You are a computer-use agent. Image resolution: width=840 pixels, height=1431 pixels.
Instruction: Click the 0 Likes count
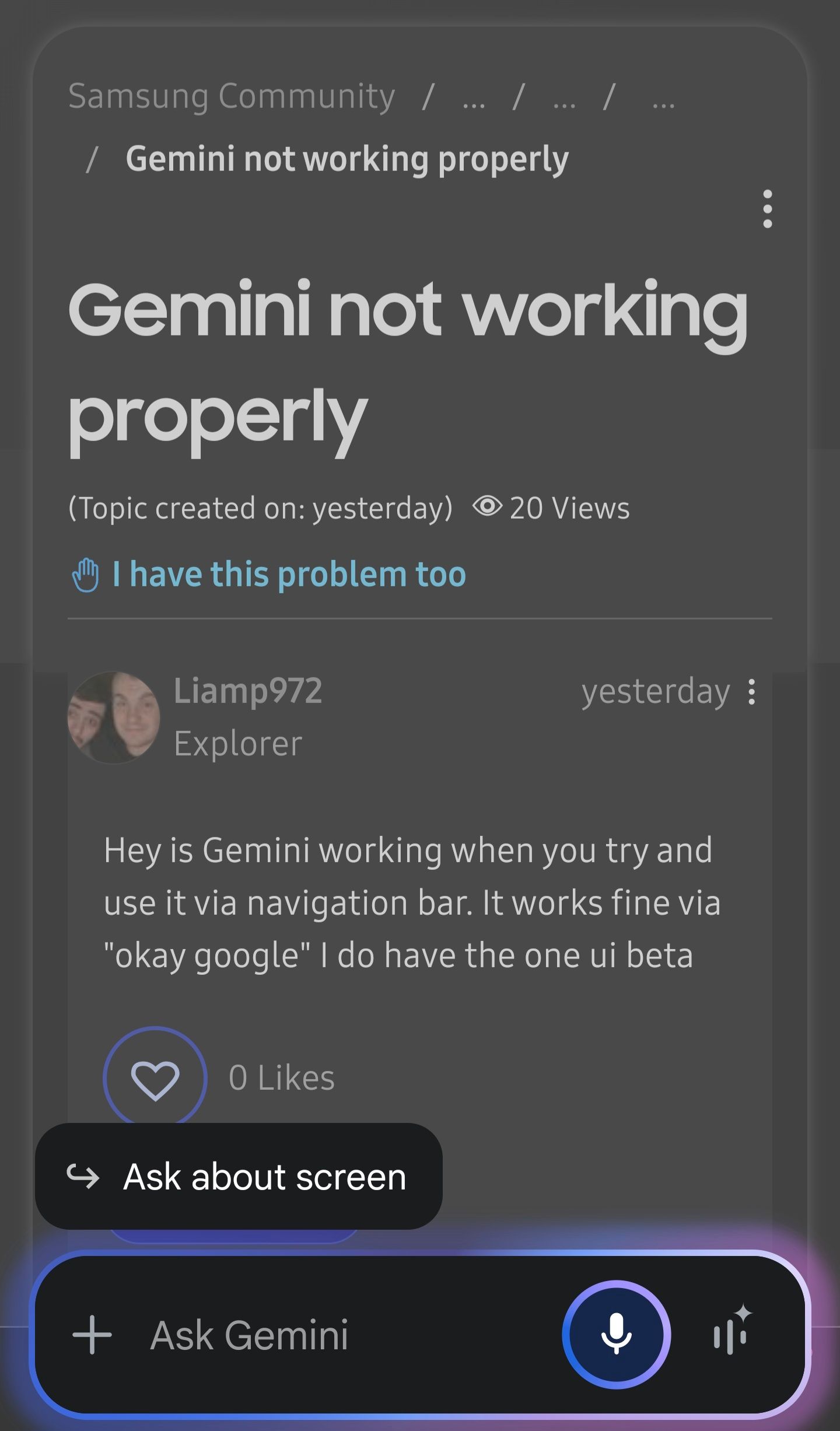[282, 1077]
